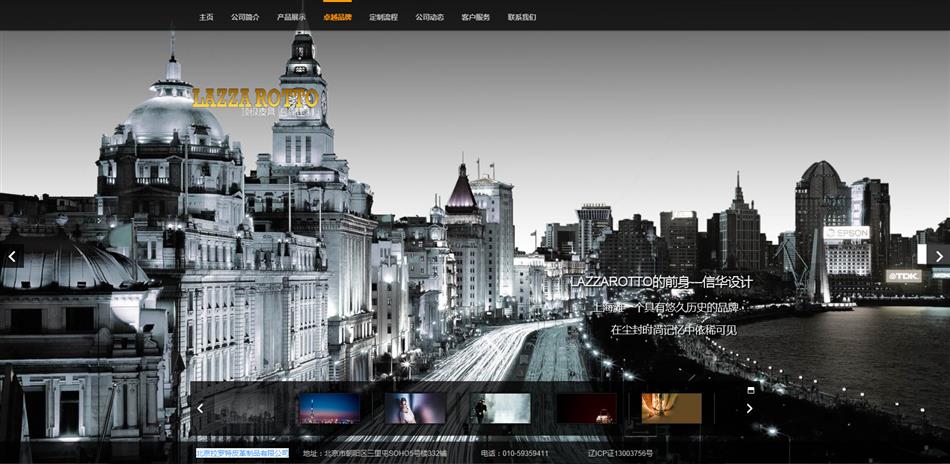Visit the 联系我们 contact page

coord(522,17)
